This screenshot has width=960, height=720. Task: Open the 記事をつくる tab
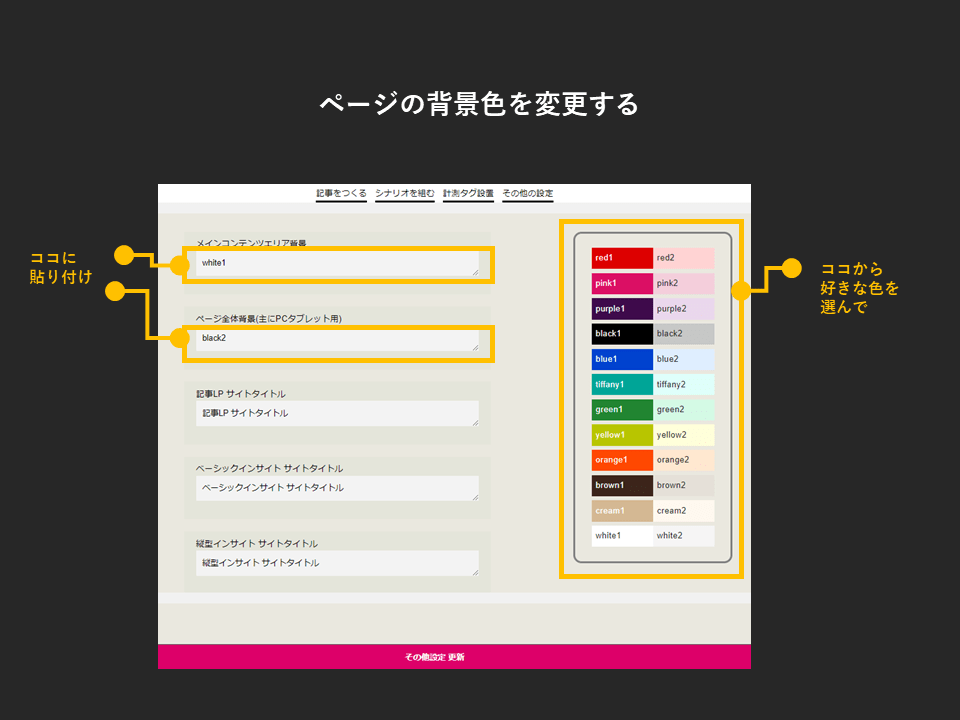[x=341, y=193]
